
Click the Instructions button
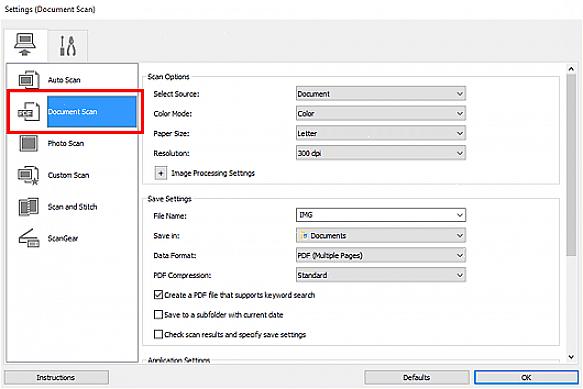tap(57, 377)
